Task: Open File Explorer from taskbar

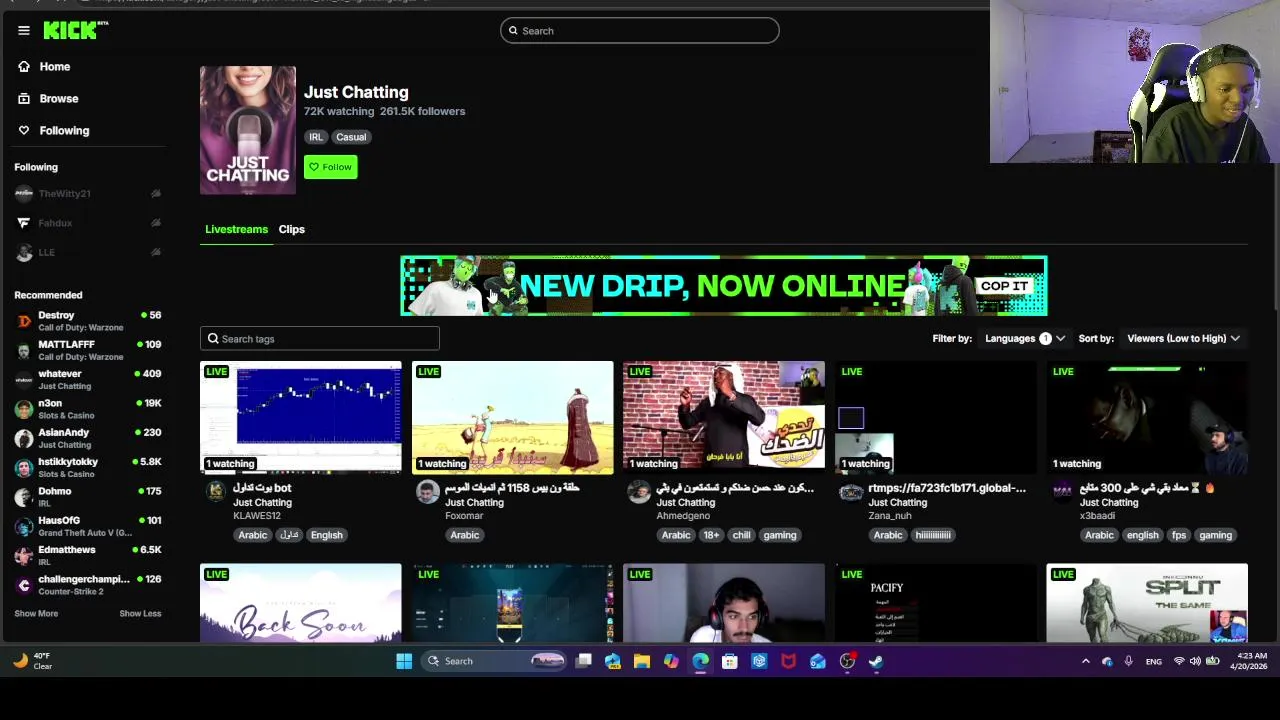Action: pos(642,661)
